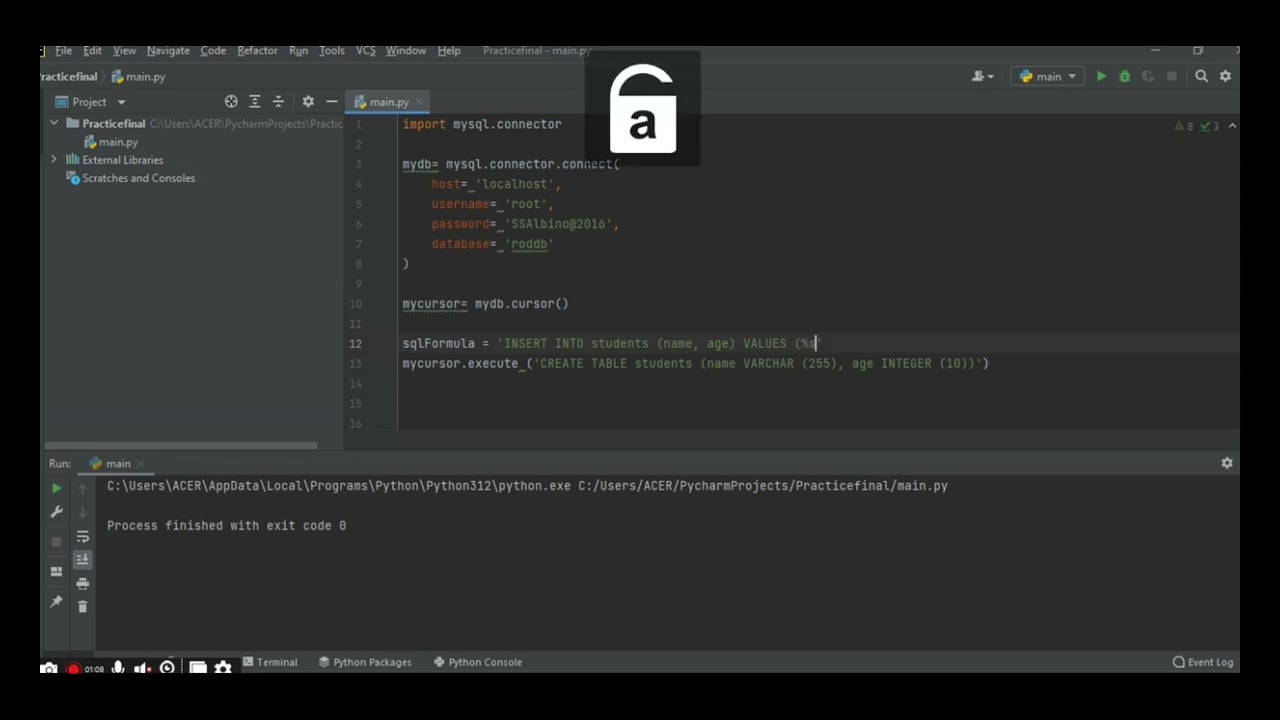This screenshot has width=1280, height=720.
Task: Open Python Packages tool window
Action: pyautogui.click(x=365, y=662)
